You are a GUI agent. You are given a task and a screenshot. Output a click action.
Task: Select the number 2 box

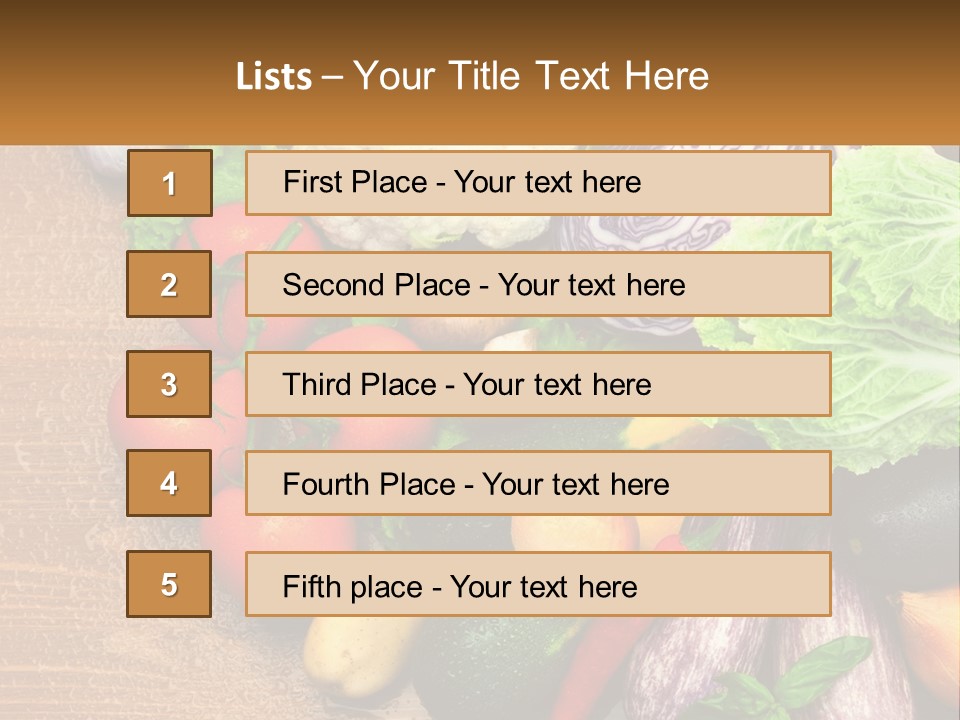click(169, 284)
